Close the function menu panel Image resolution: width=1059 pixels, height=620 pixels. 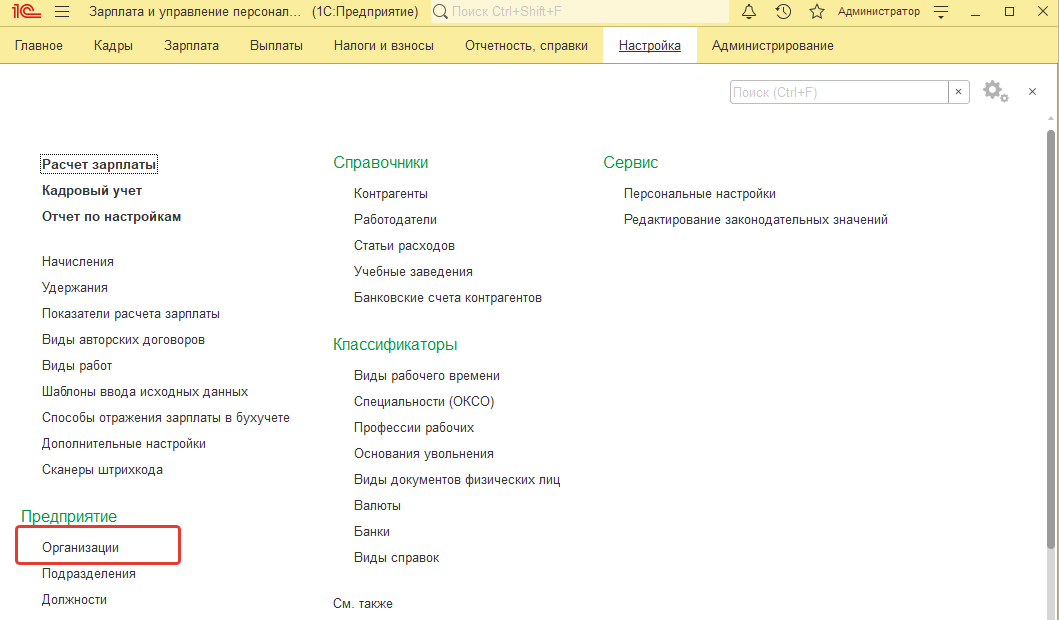1032,92
